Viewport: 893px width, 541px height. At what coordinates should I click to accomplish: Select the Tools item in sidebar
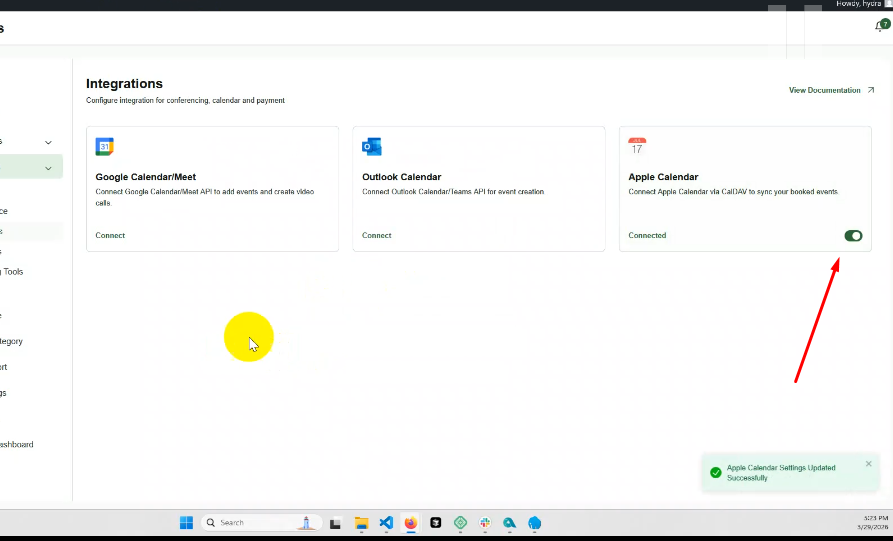(x=13, y=272)
